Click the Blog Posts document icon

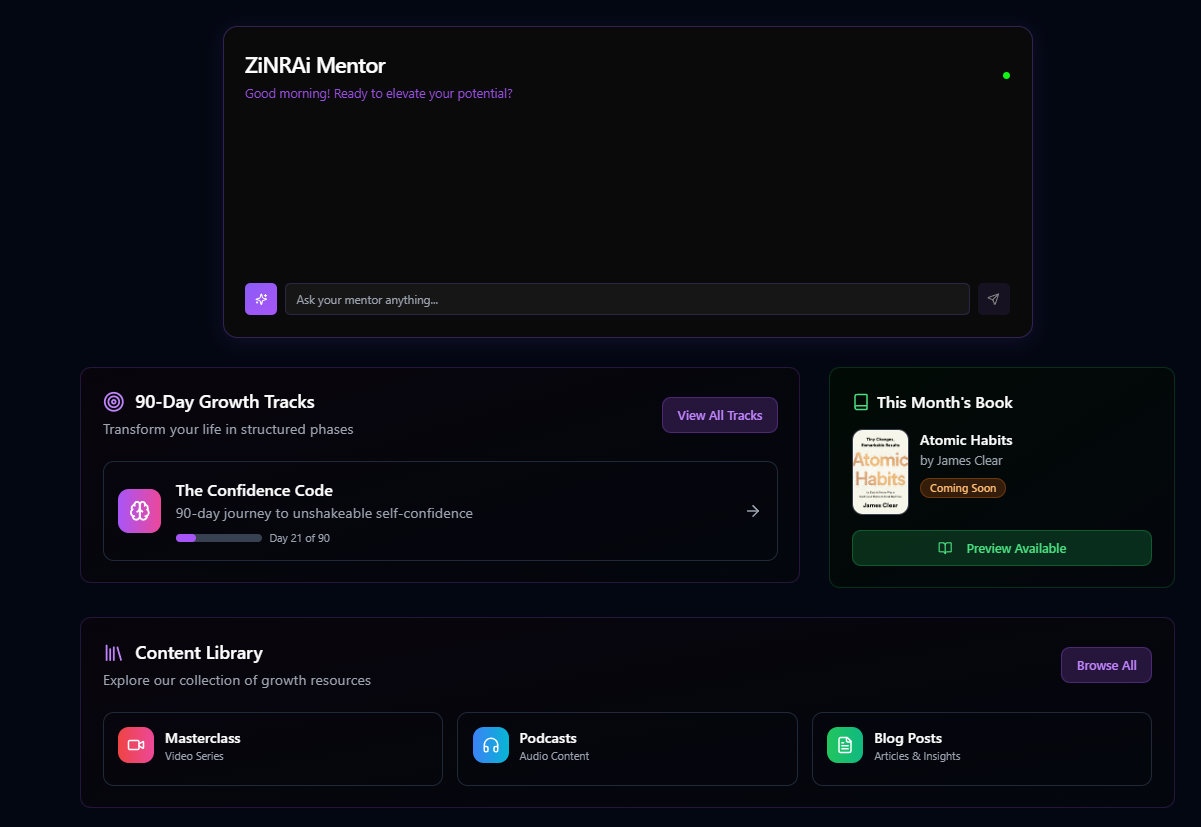pyautogui.click(x=844, y=745)
